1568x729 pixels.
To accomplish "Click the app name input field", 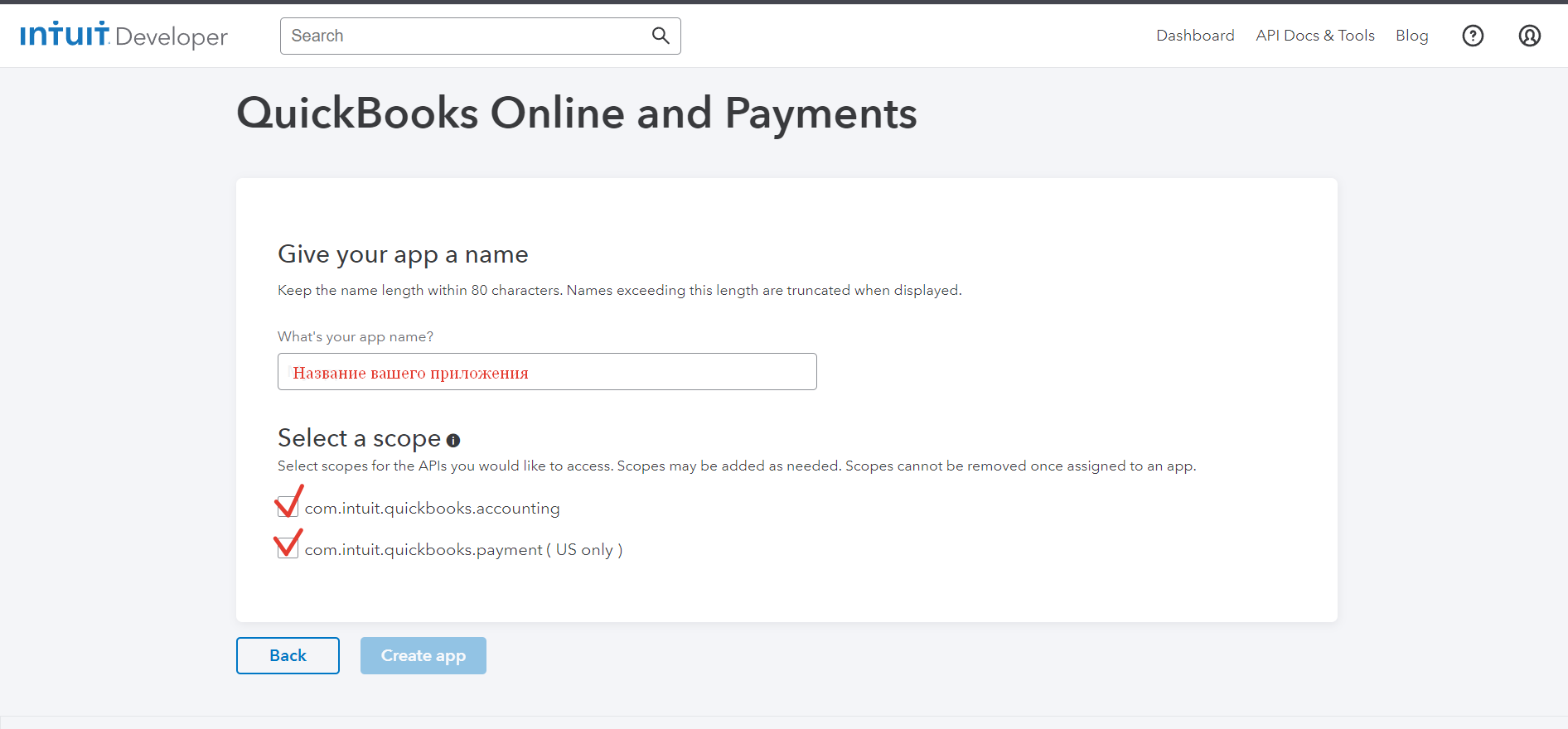I will (x=547, y=372).
